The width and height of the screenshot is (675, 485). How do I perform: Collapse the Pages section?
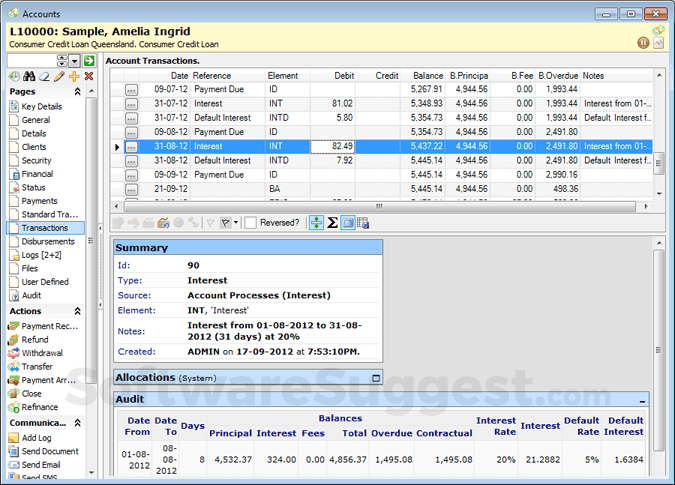(x=77, y=92)
